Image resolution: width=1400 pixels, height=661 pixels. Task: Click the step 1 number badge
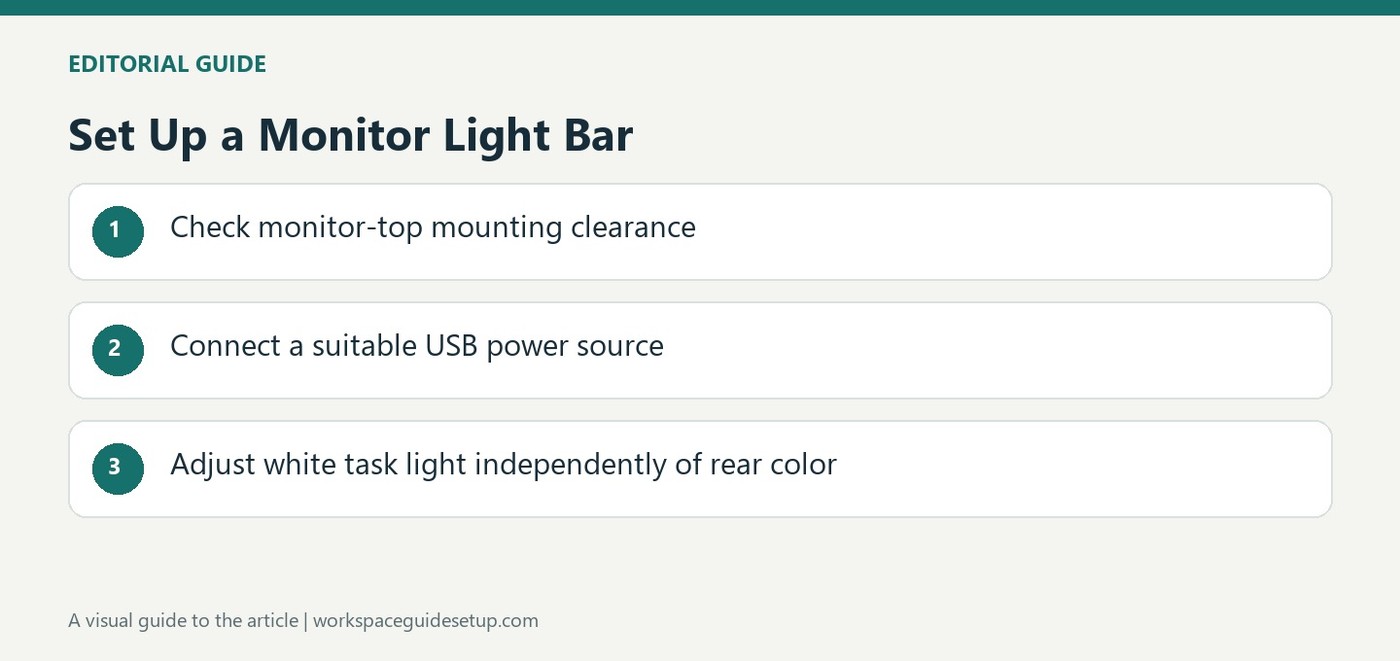(x=118, y=231)
